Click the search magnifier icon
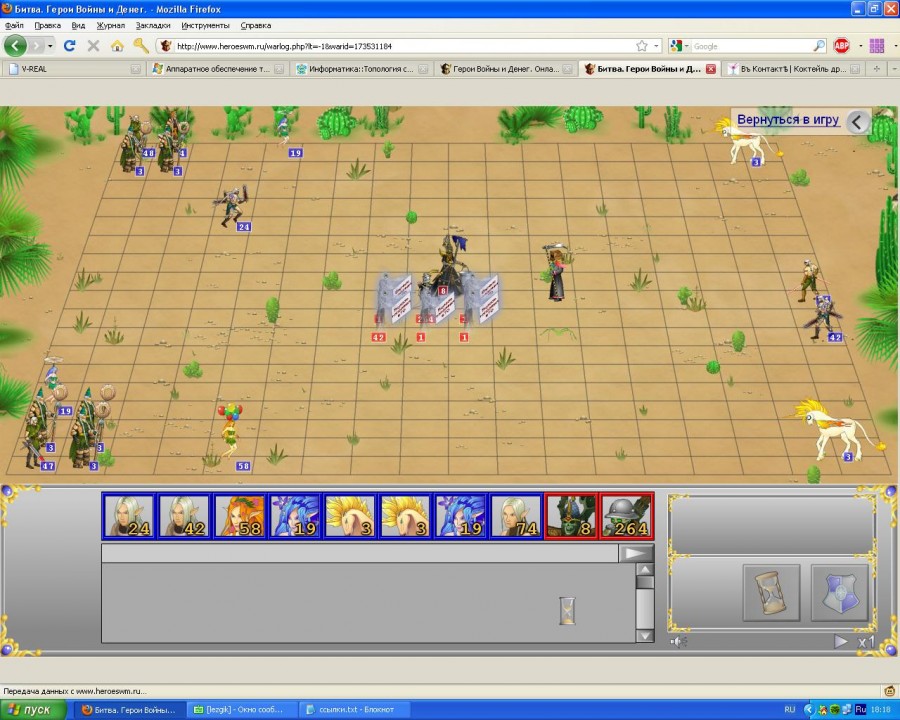900x720 pixels. [819, 46]
